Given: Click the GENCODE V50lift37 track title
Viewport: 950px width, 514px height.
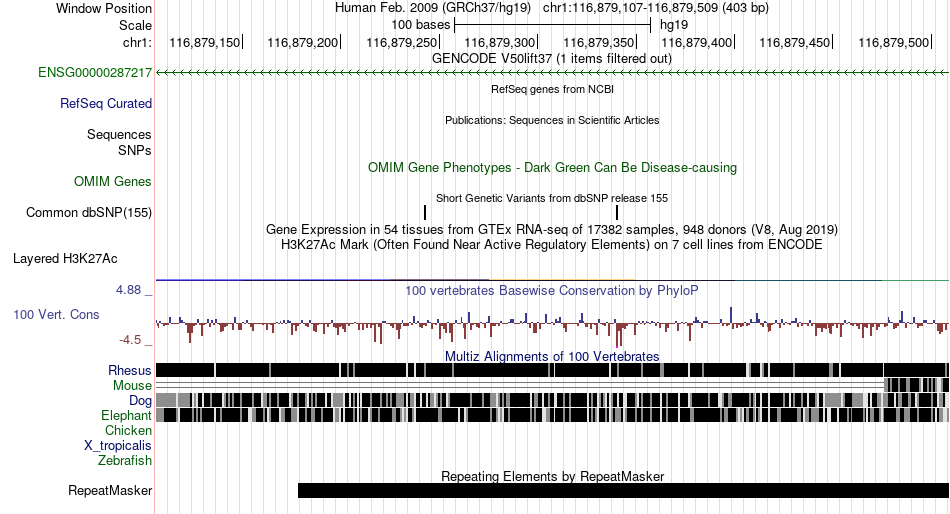Looking at the screenshot, I should (552, 59).
